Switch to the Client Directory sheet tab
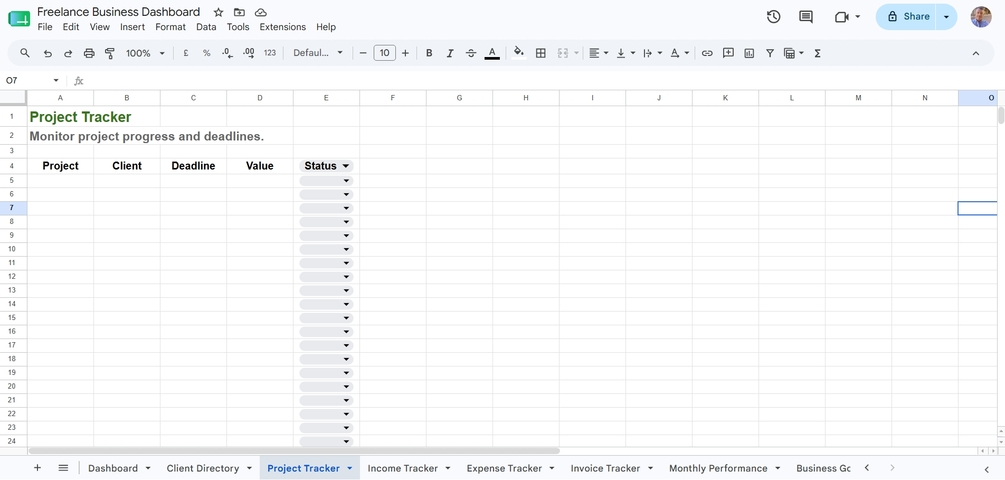Image resolution: width=1005 pixels, height=480 pixels. click(x=203, y=468)
